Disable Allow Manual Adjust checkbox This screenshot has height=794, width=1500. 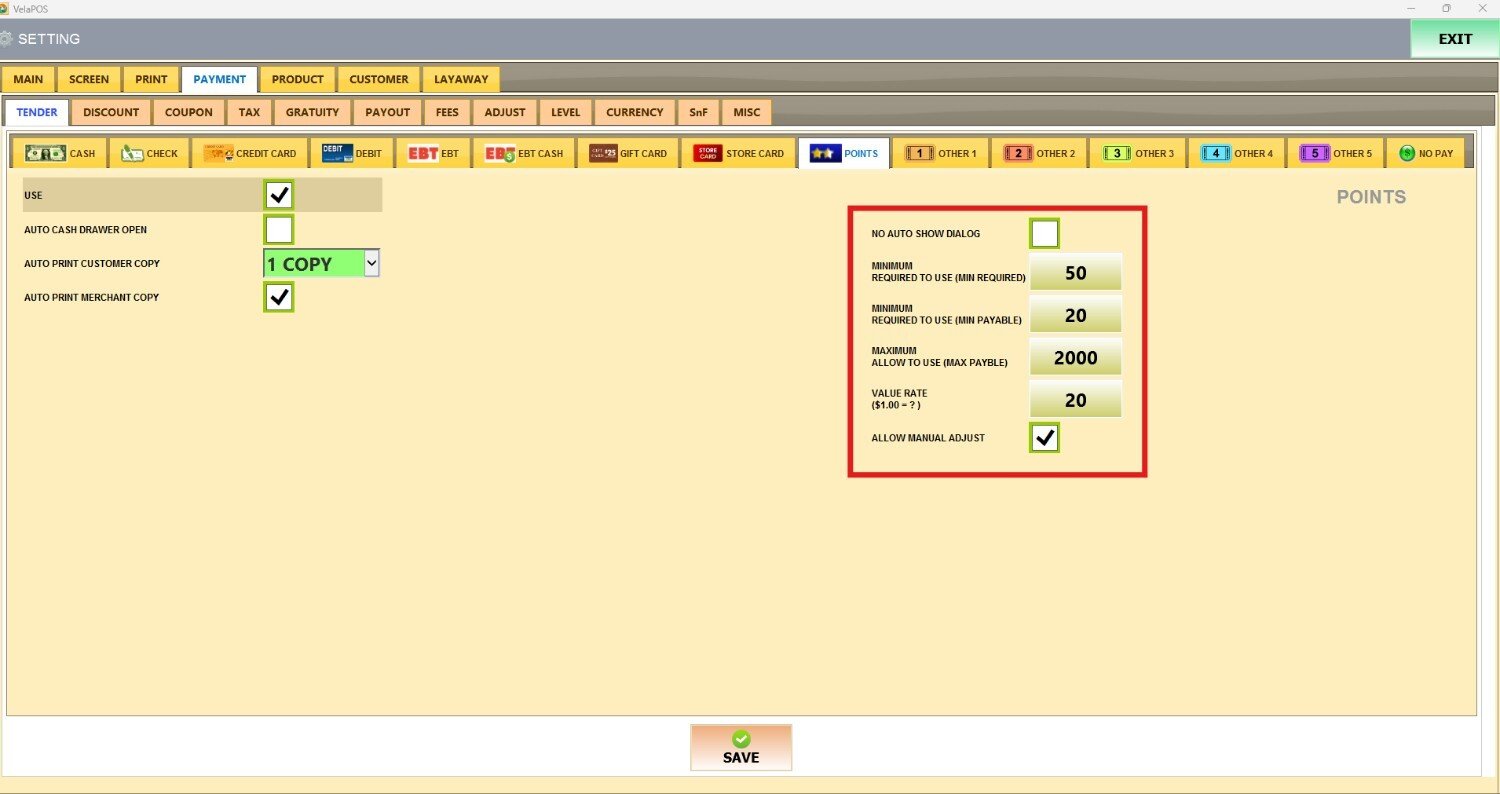(1044, 438)
